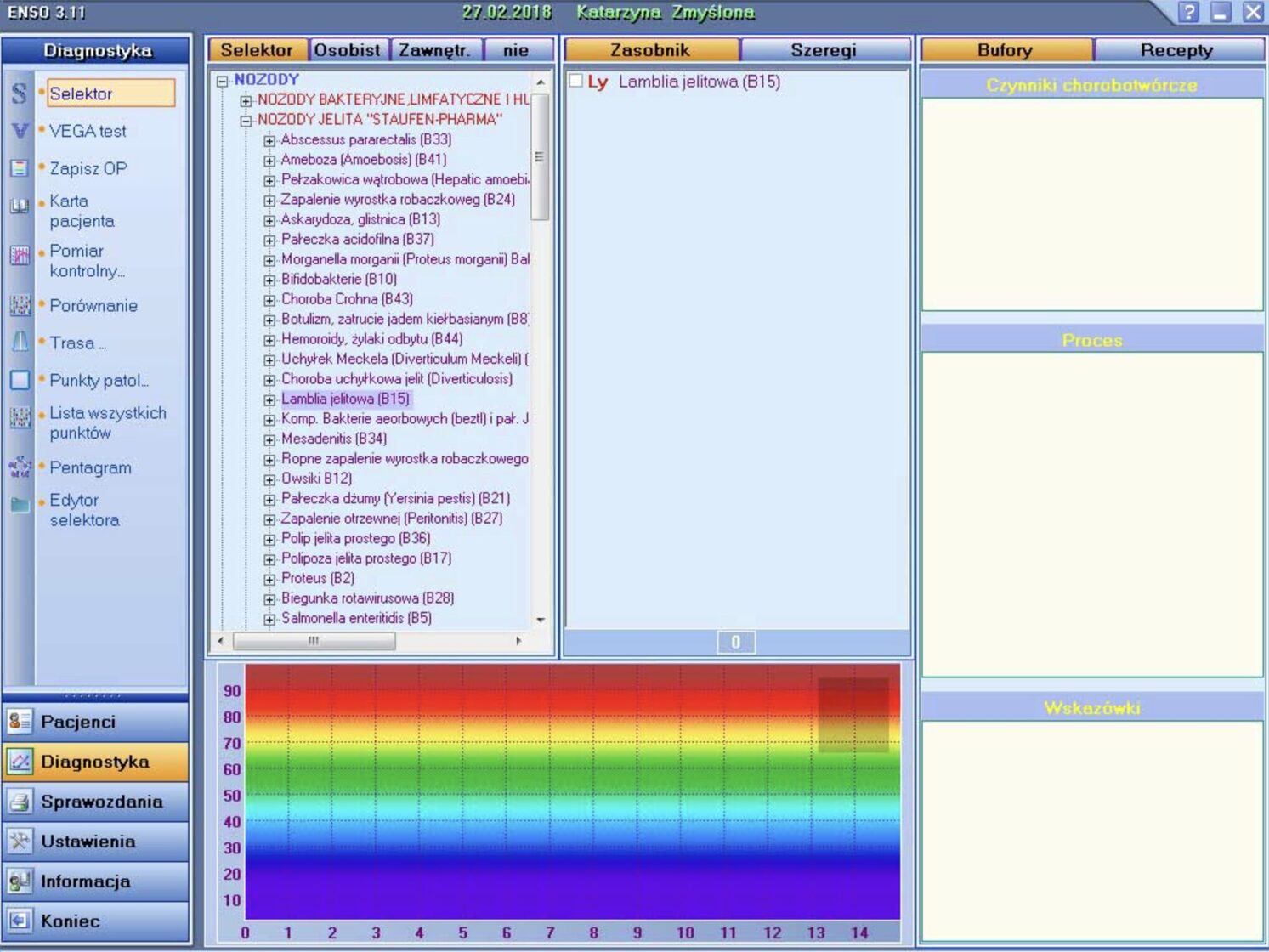
Task: Click the Informacja icon
Action: pyautogui.click(x=19, y=881)
